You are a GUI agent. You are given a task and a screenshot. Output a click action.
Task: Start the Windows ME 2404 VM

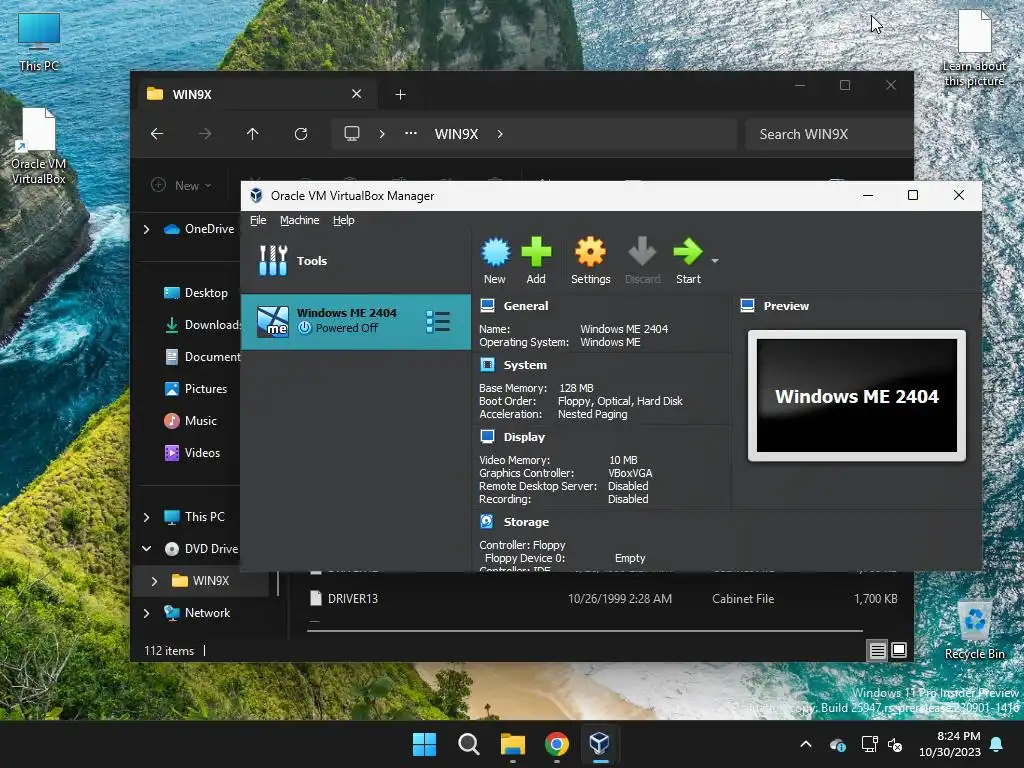[x=688, y=259]
